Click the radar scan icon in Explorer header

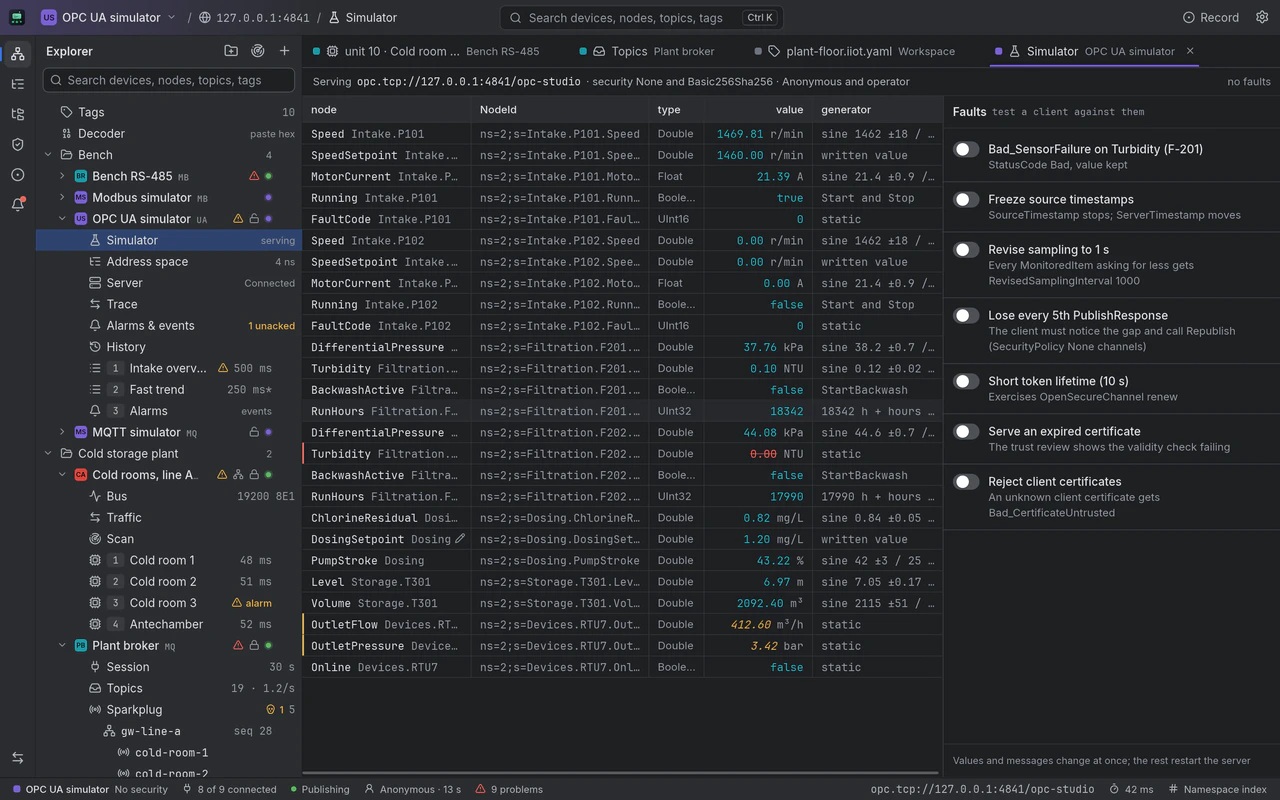click(258, 51)
